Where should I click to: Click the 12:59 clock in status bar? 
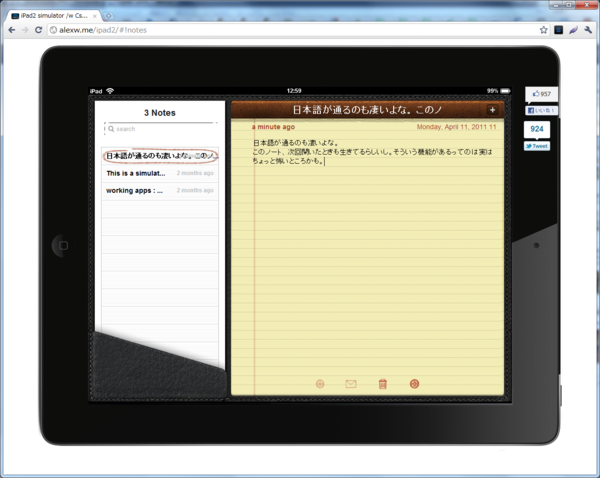pyautogui.click(x=294, y=91)
